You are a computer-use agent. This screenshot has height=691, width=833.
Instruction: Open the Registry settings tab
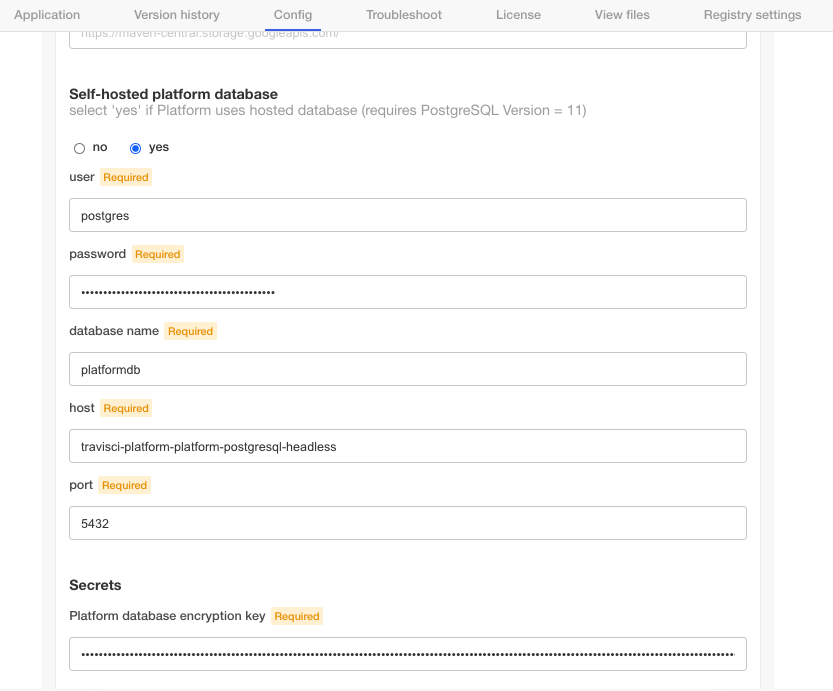(752, 15)
